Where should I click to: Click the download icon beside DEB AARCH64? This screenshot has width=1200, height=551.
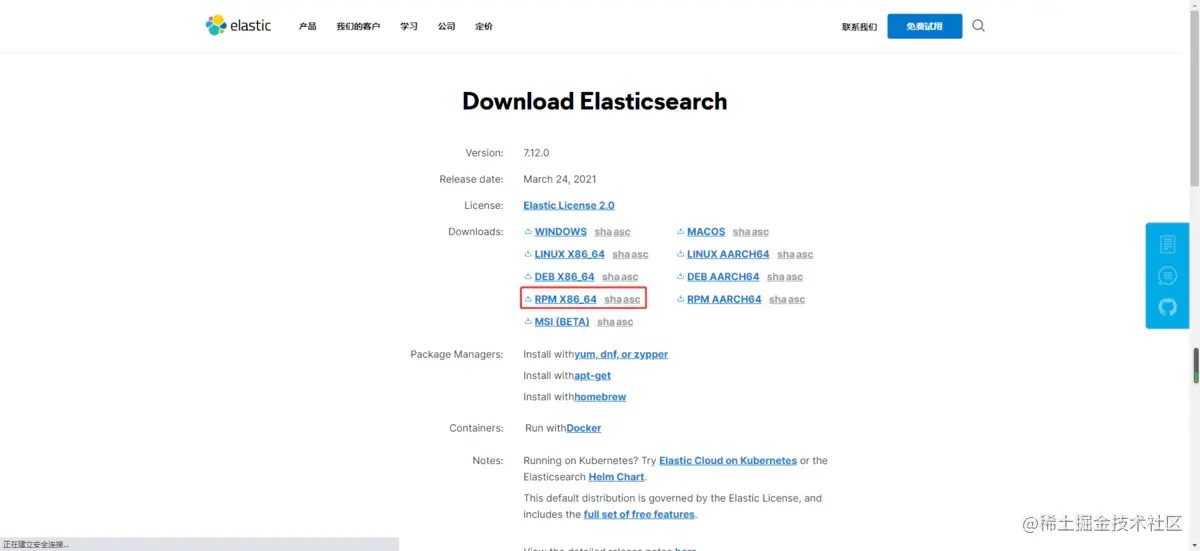pyautogui.click(x=680, y=277)
